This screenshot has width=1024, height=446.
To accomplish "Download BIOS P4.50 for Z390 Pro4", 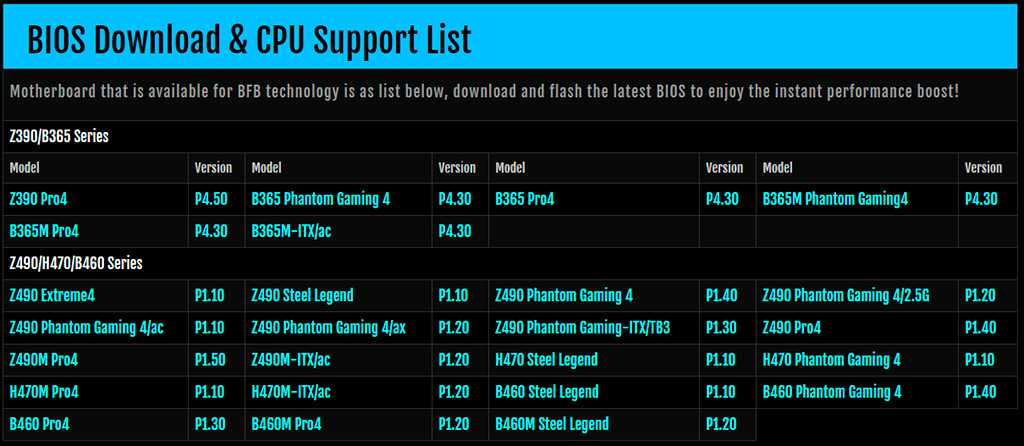I will pyautogui.click(x=209, y=199).
